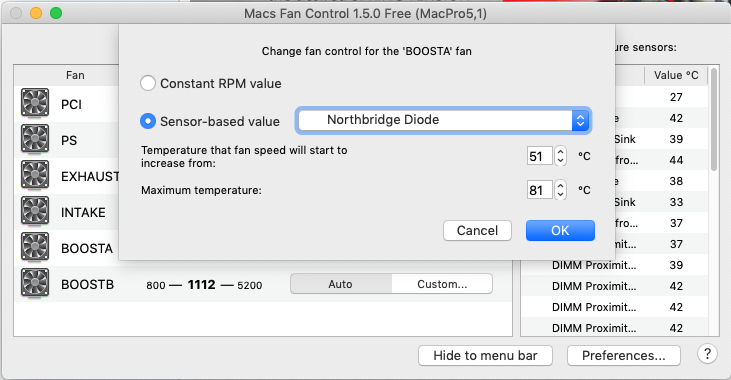The height and width of the screenshot is (380, 731).
Task: Click the EXHAUST fan icon
Action: tap(35, 176)
